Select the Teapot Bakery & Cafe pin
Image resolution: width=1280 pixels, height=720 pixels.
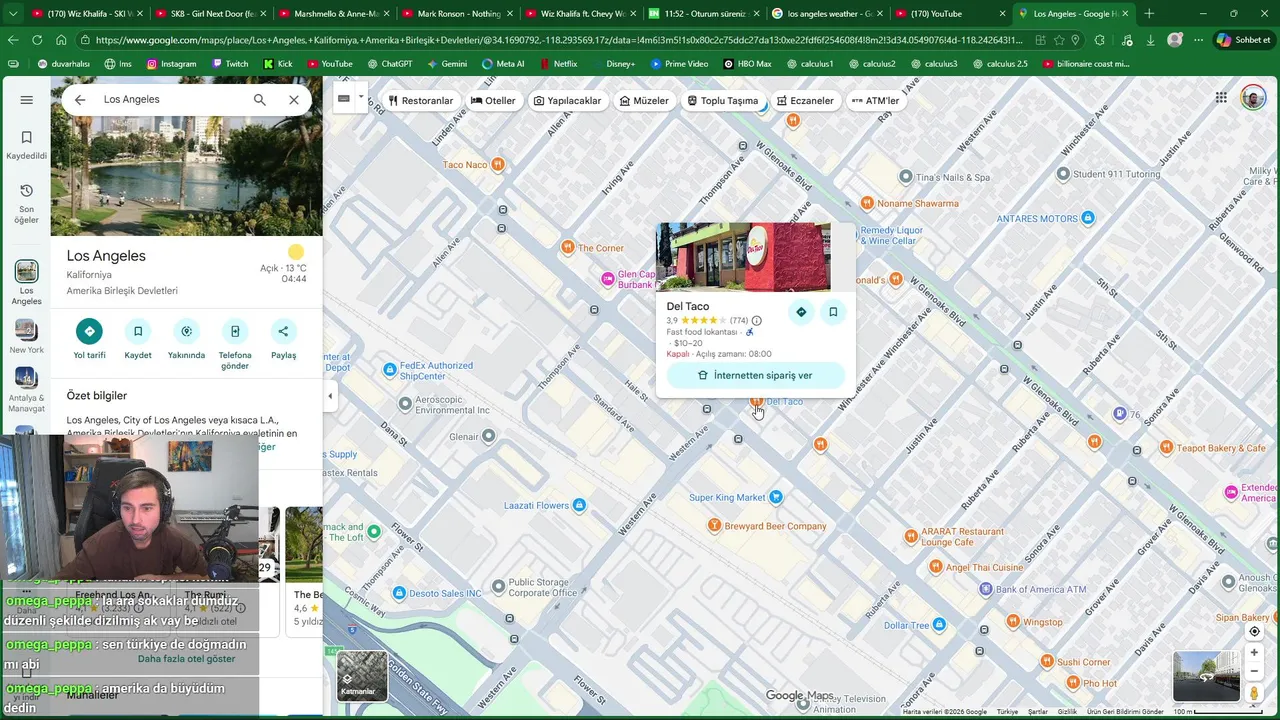tap(1166, 447)
